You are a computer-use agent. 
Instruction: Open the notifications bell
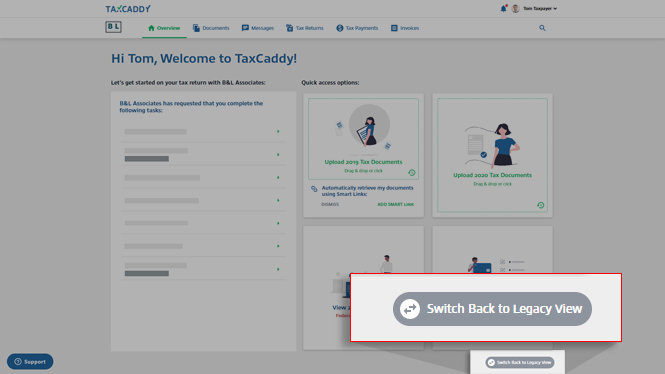pos(503,8)
